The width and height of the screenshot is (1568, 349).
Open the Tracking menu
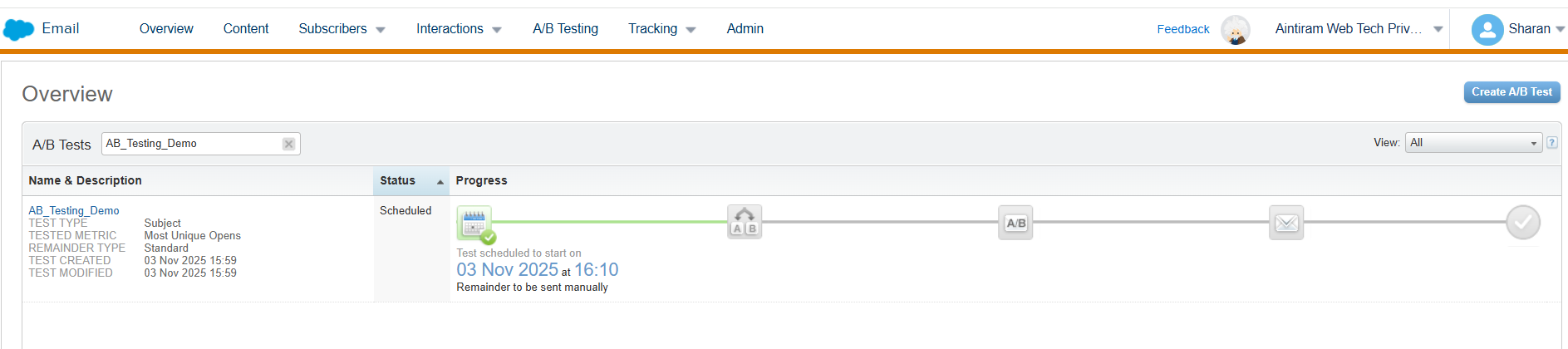(x=661, y=29)
